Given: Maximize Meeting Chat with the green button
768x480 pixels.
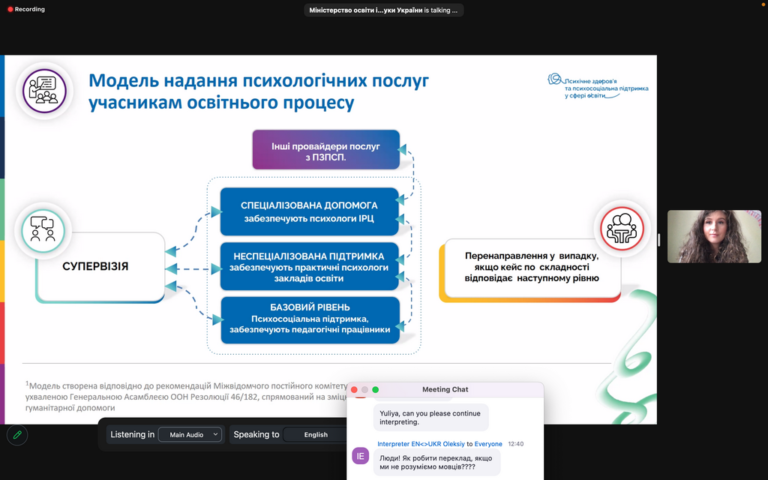Looking at the screenshot, I should [376, 389].
